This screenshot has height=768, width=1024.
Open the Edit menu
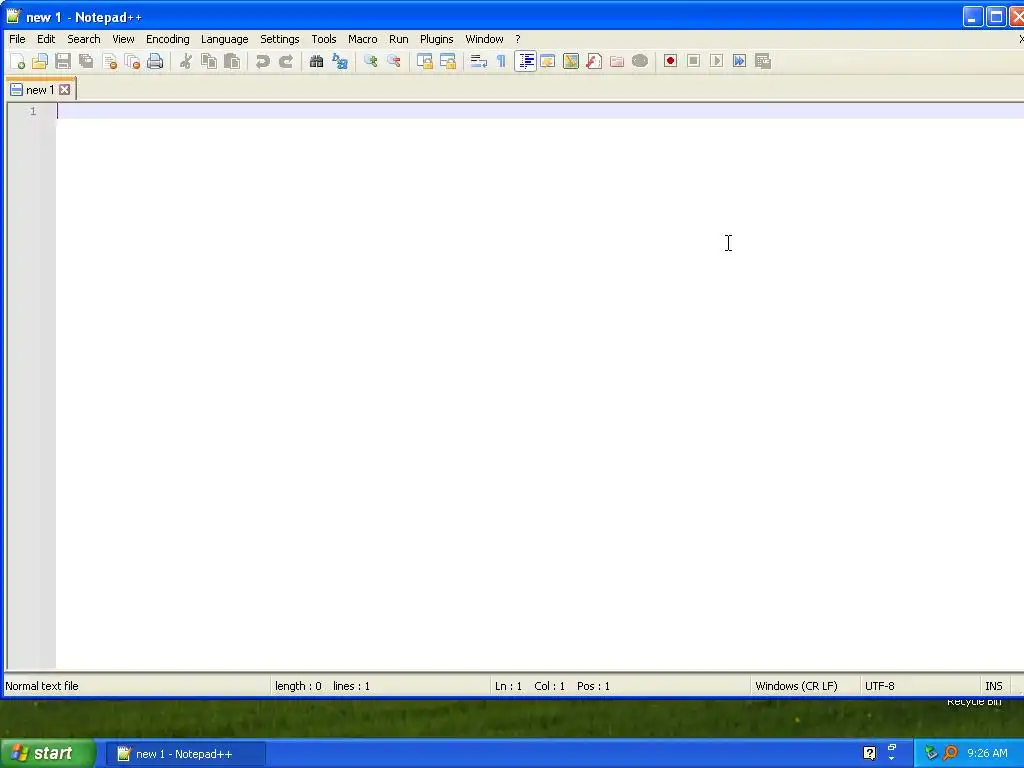(x=46, y=39)
